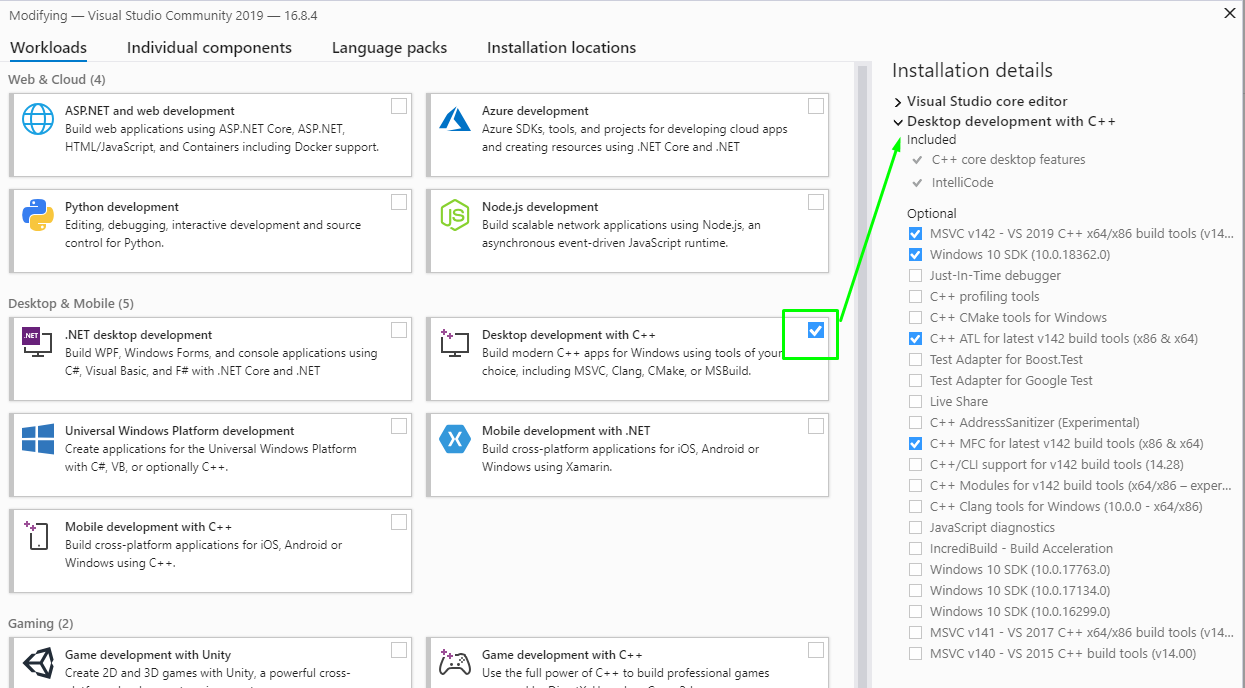Go to Installation locations tab
Viewport: 1245px width, 688px height.
point(561,48)
